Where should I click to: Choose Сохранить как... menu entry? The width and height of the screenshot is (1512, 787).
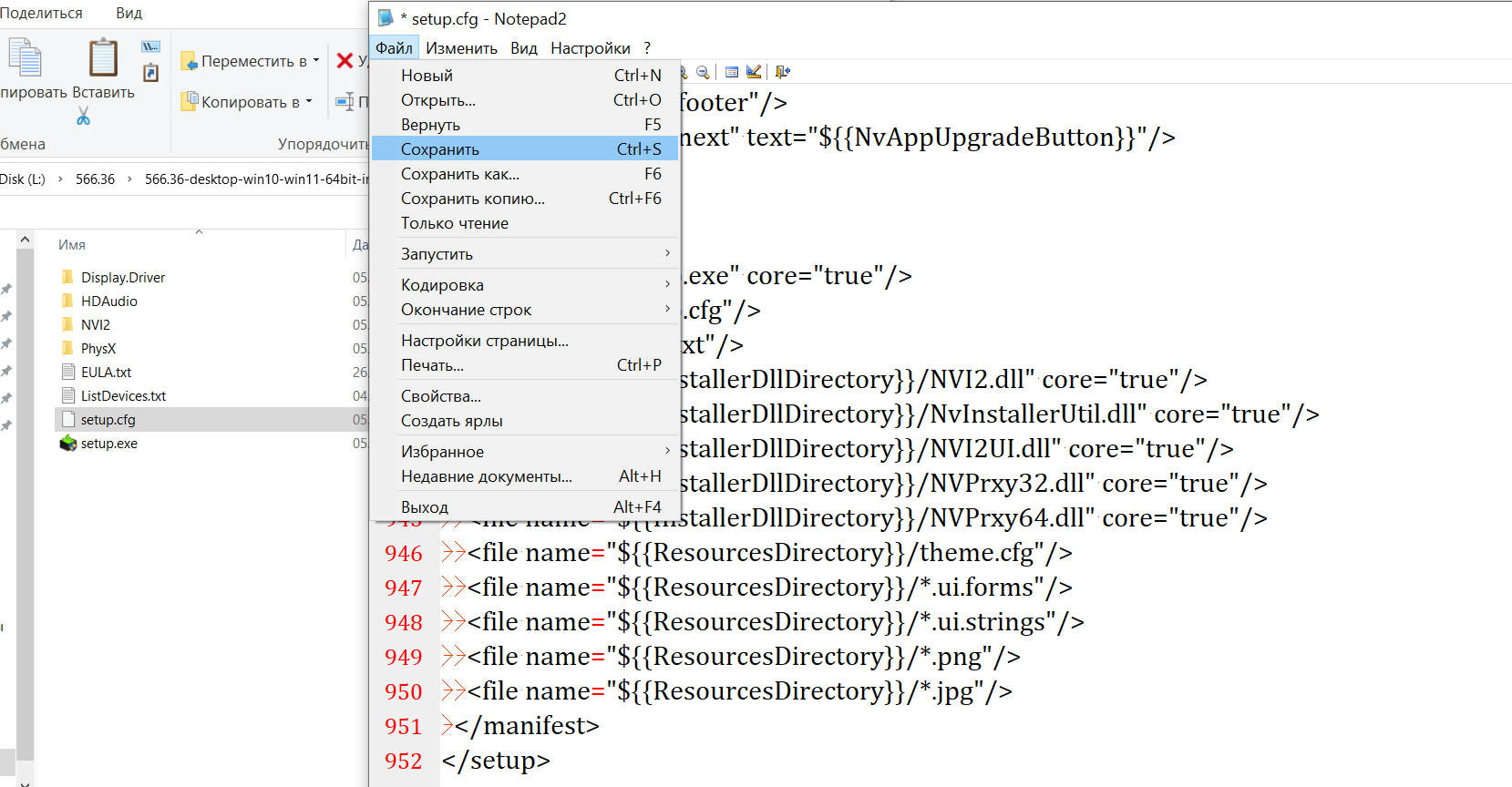pos(526,173)
